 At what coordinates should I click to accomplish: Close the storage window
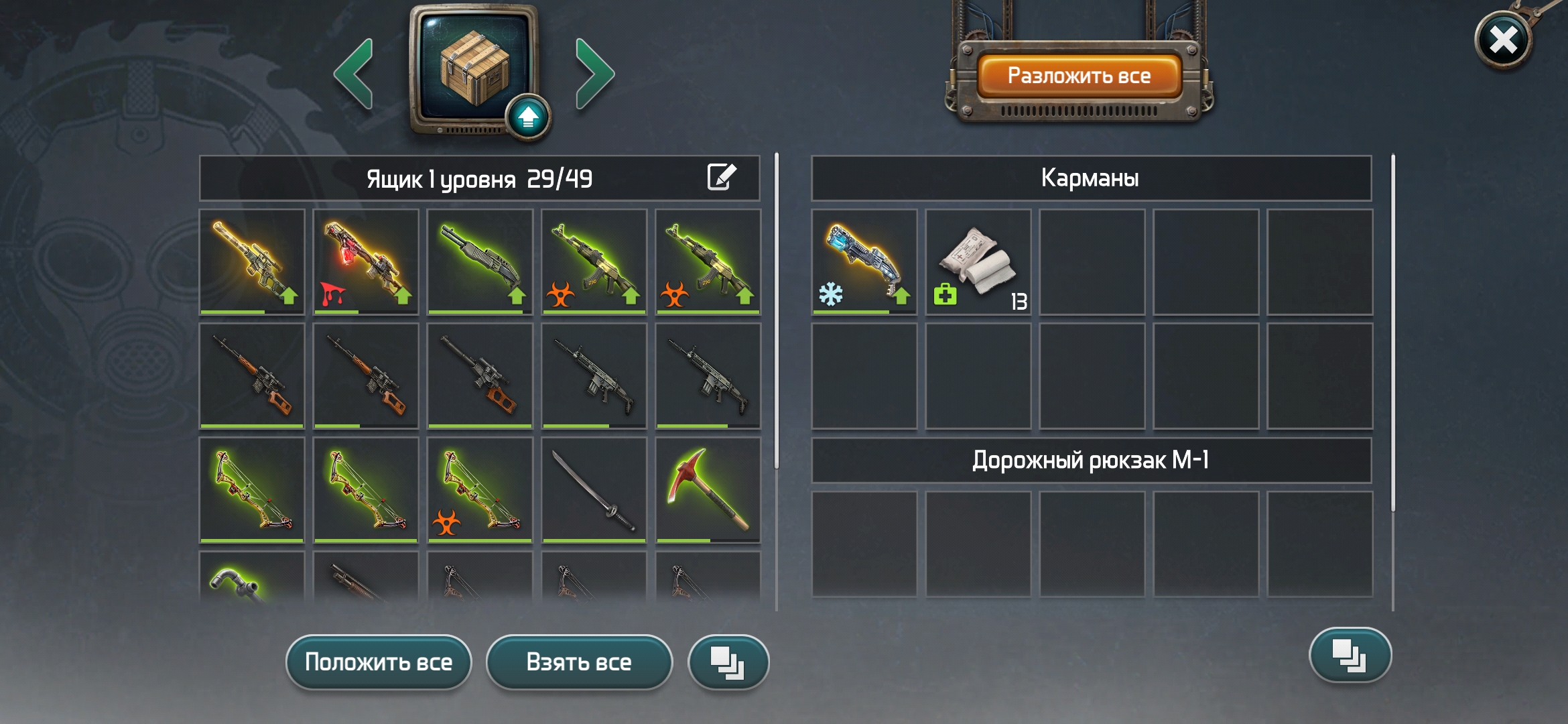(1504, 40)
